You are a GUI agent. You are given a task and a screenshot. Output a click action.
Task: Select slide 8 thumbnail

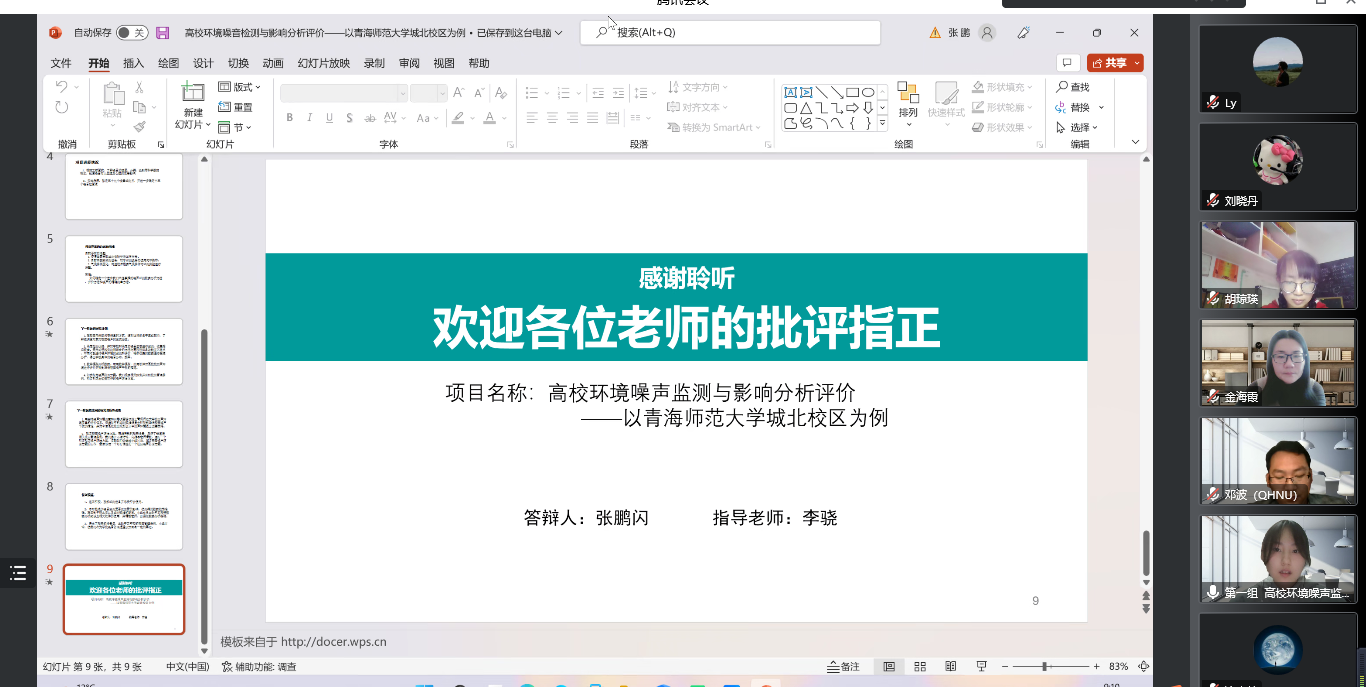[124, 516]
